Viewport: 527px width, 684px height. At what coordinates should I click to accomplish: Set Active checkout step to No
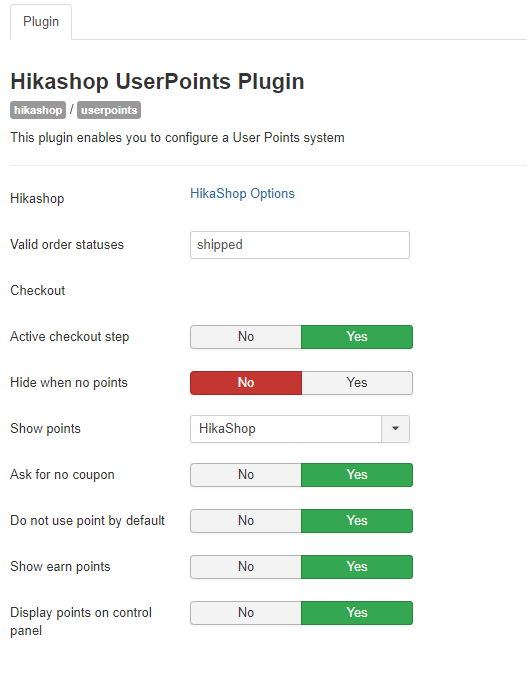coord(246,337)
